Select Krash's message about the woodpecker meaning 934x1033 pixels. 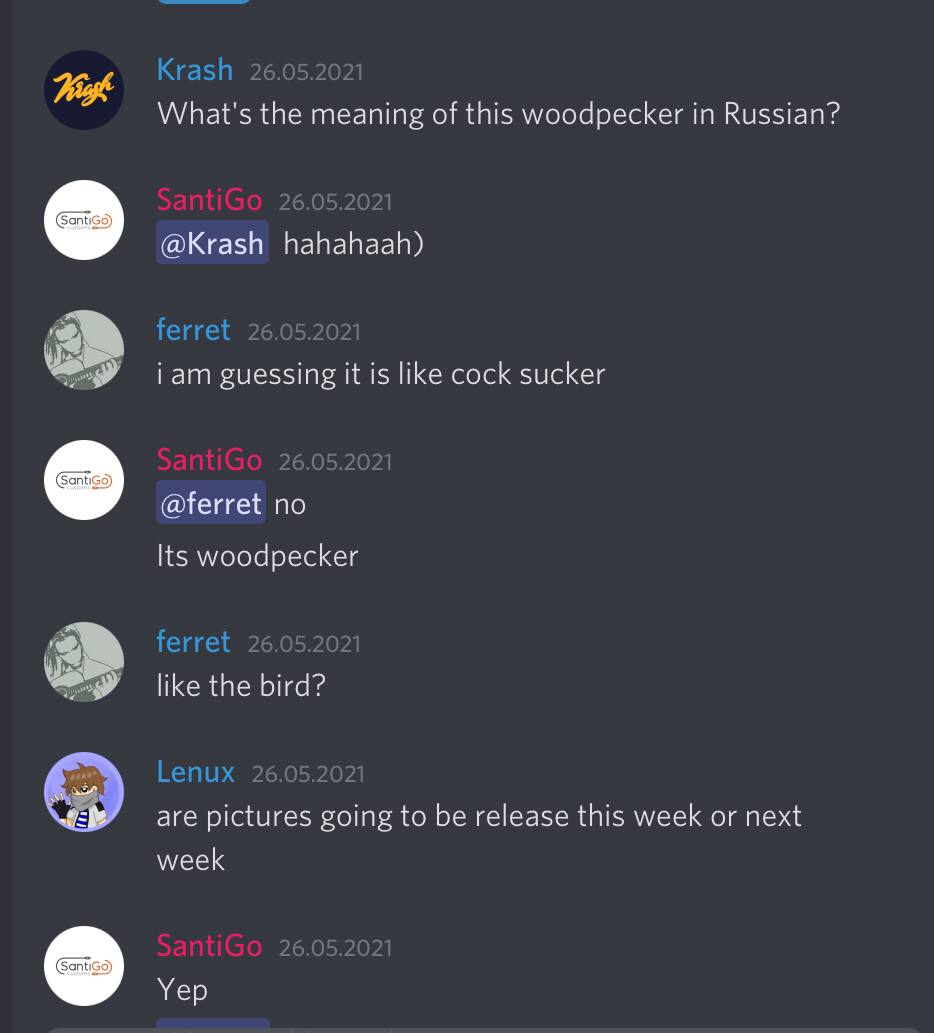coord(499,114)
